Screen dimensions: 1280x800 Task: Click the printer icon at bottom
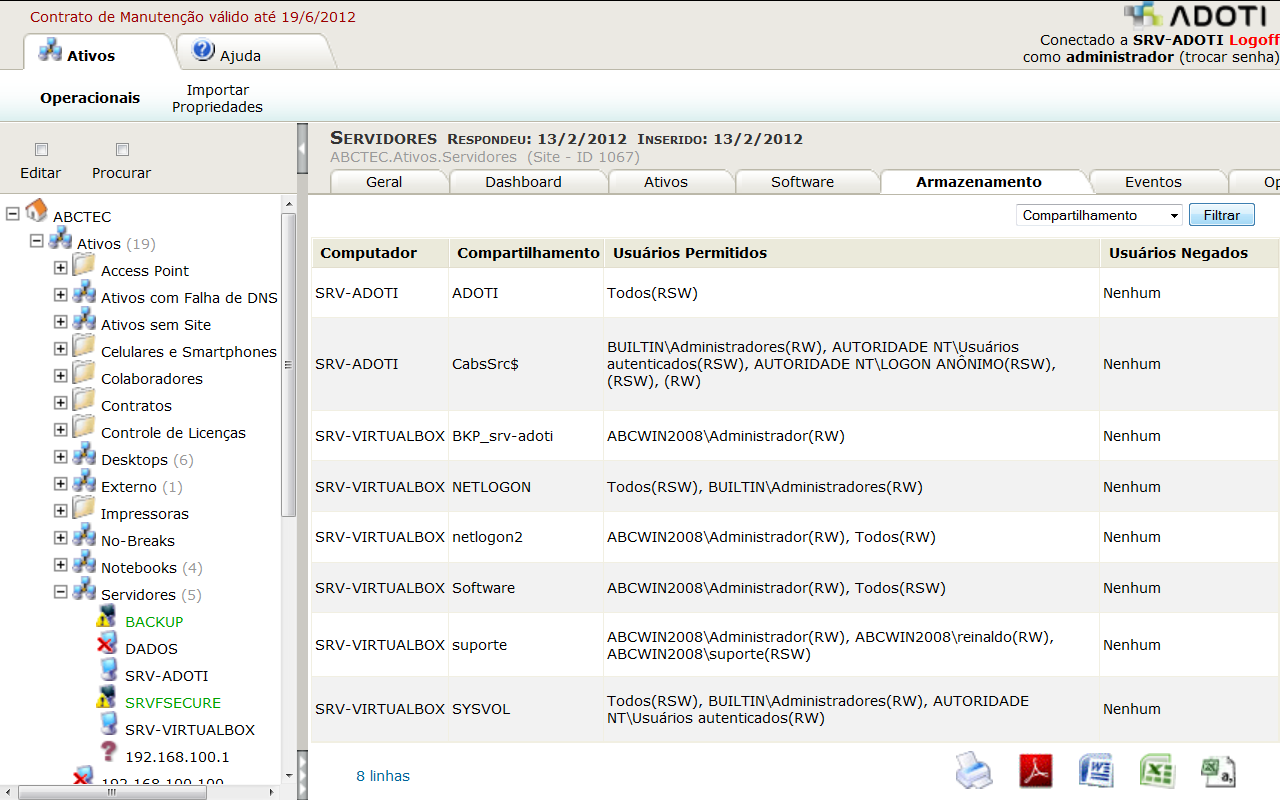pos(974,771)
